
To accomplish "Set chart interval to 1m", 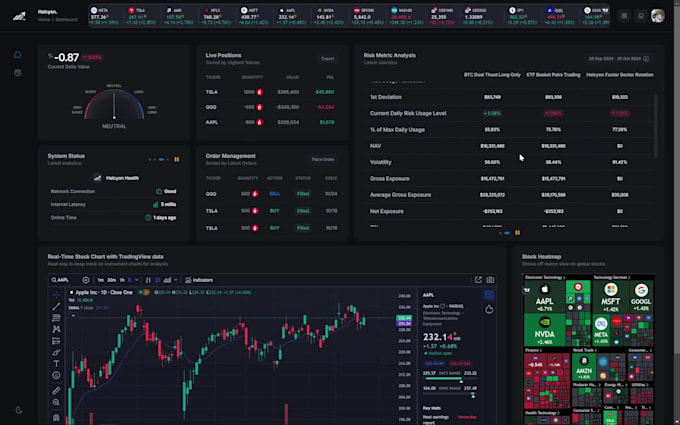I will click(x=101, y=280).
